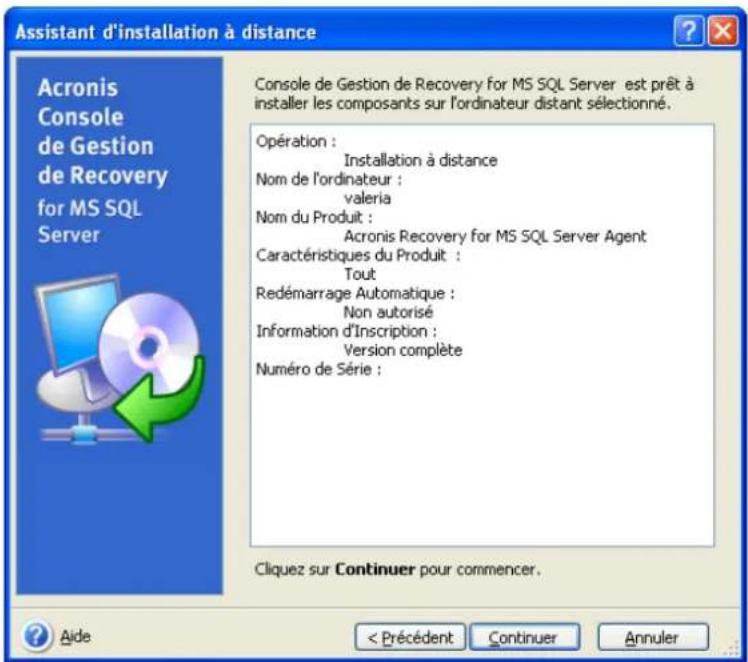Select 'Acronis Recovery for MS SQL Server Agent'

pyautogui.click(x=495, y=237)
